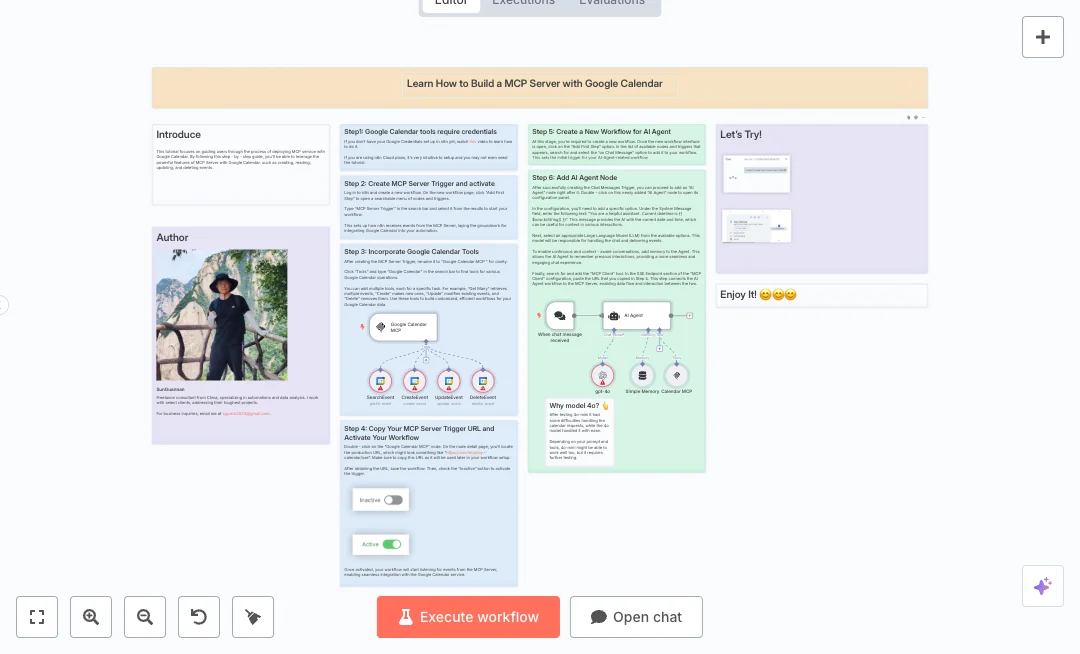Zoom out of the workflow canvas
This screenshot has width=1080, height=654.
(145, 617)
